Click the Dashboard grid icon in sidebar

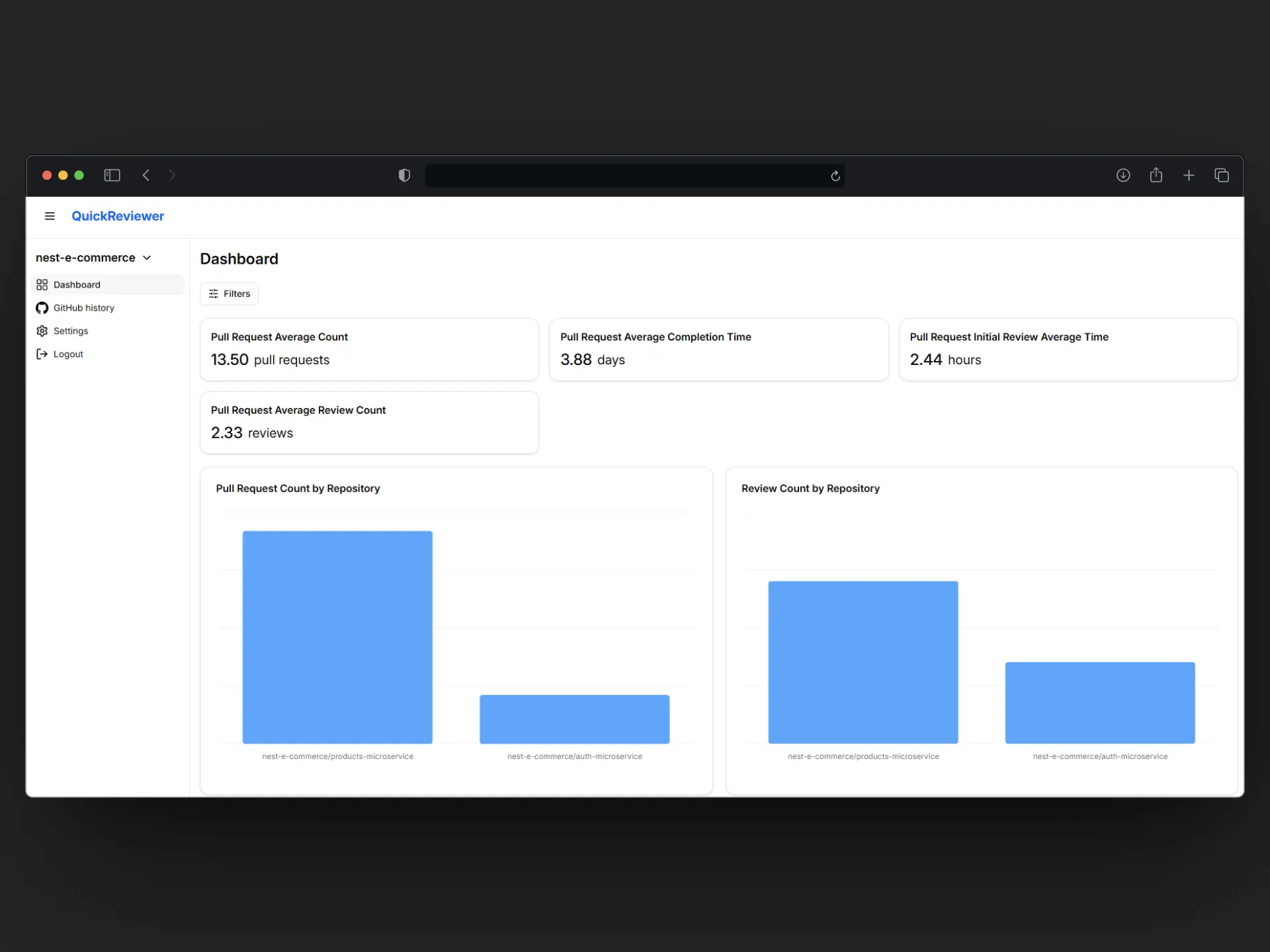42,285
